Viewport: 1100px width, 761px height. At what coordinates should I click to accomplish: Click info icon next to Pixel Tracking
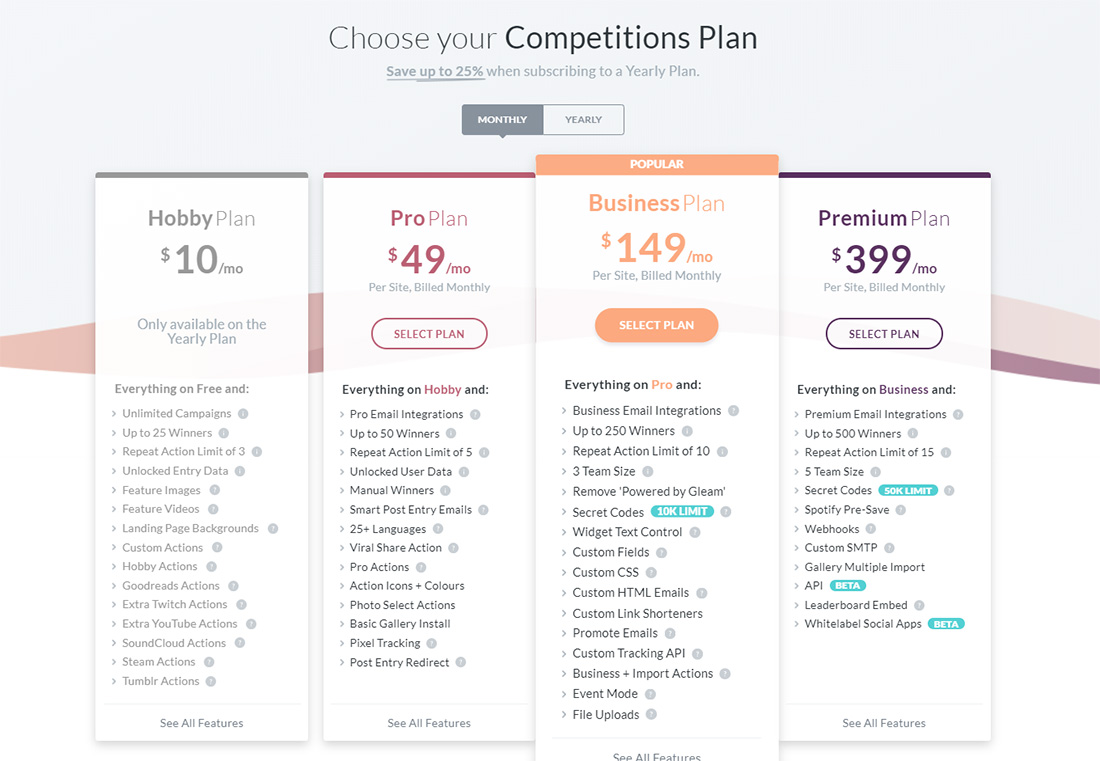[x=431, y=643]
